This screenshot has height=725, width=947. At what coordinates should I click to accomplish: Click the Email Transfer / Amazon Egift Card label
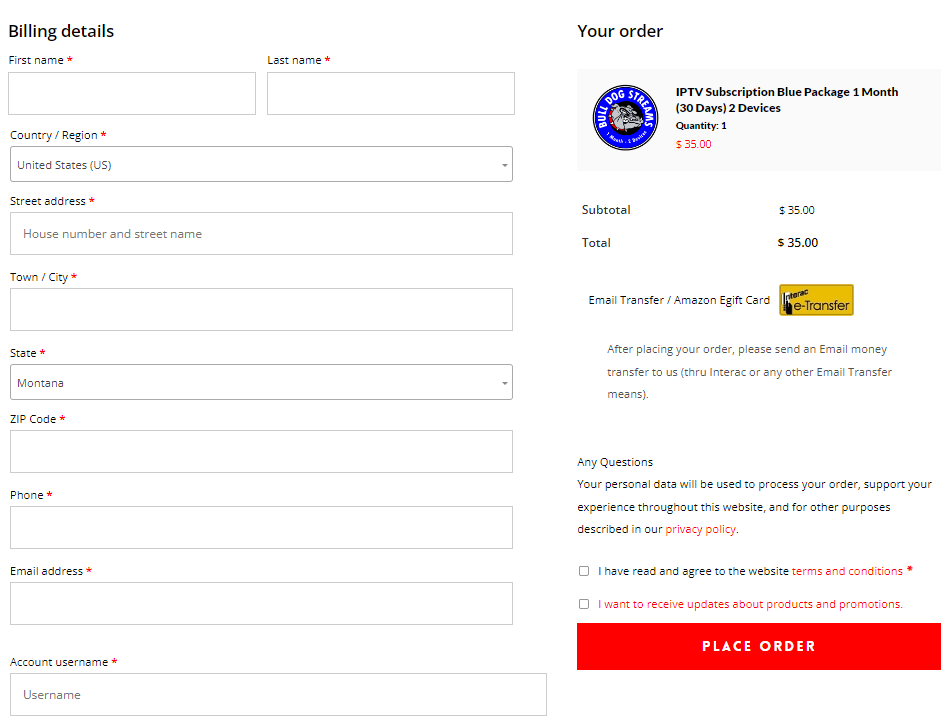point(679,300)
